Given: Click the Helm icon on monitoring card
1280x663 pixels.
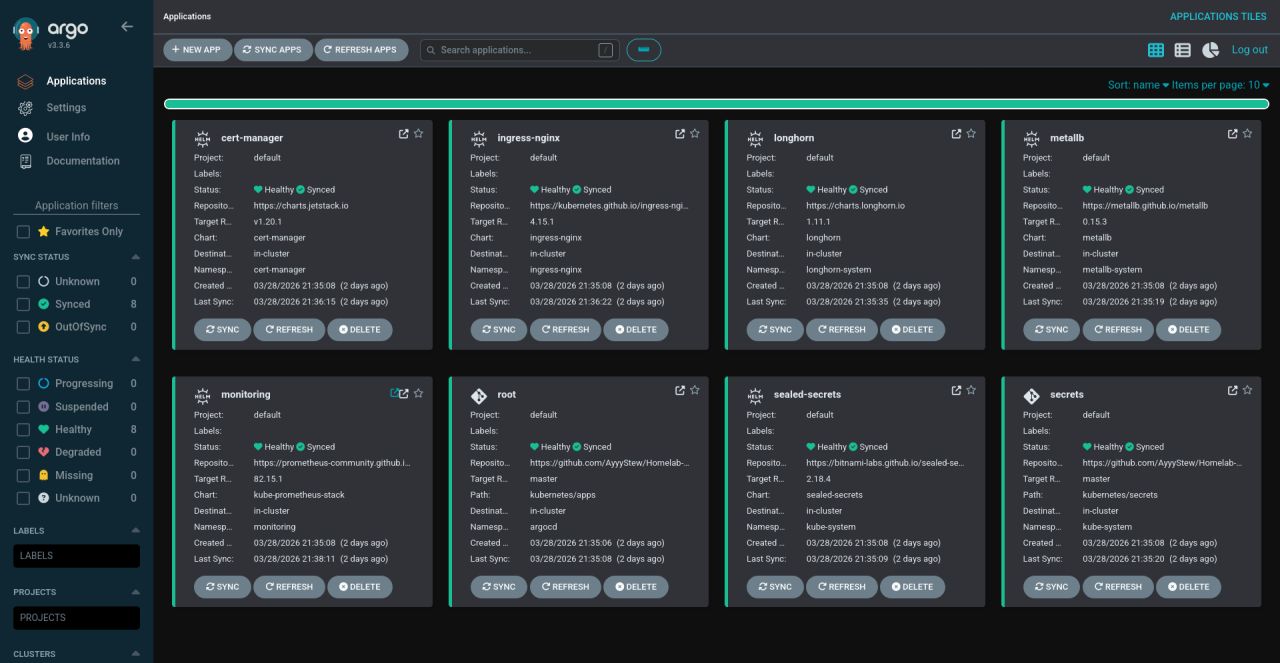Looking at the screenshot, I should [203, 395].
